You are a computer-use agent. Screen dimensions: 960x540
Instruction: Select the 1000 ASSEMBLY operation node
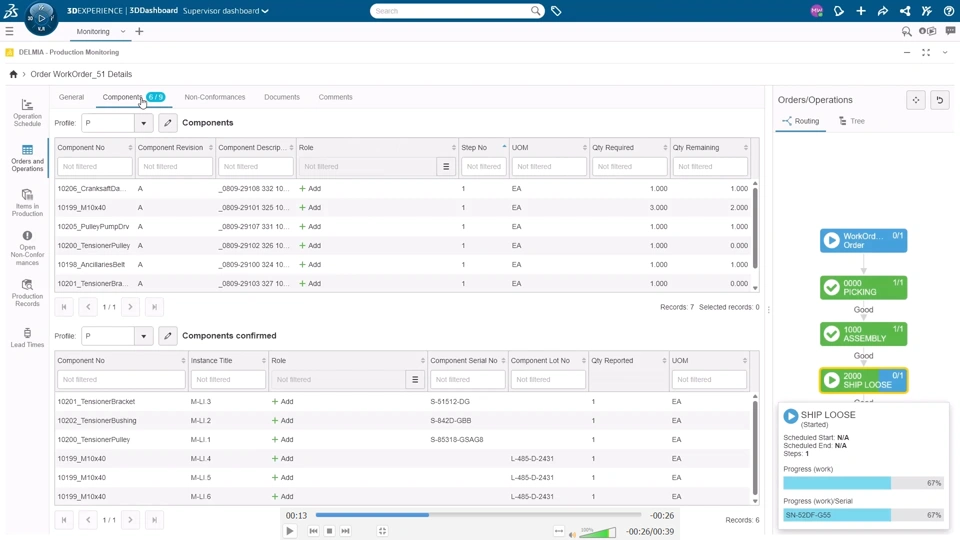pos(863,334)
